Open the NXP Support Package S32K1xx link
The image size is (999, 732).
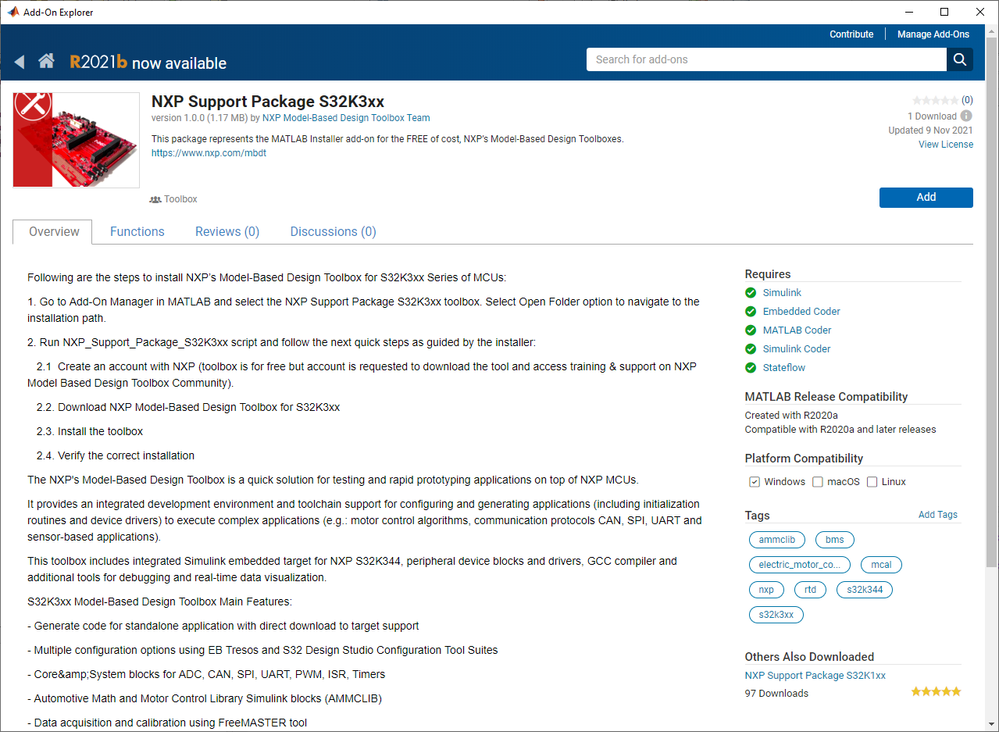pos(815,675)
